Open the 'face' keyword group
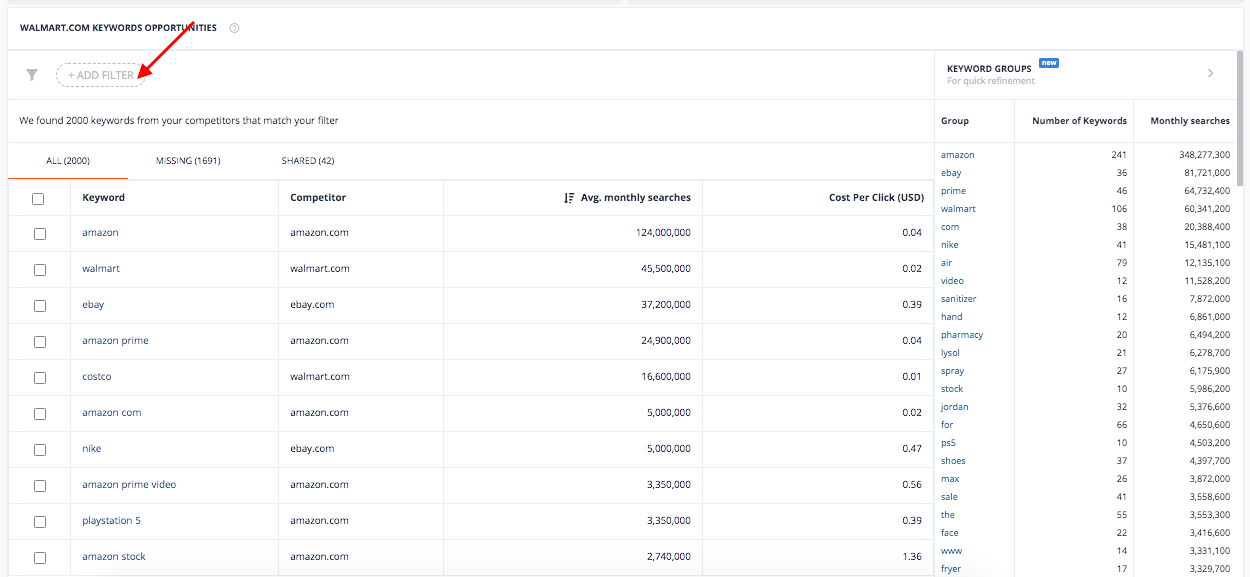The width and height of the screenshot is (1250, 577). pyautogui.click(x=950, y=533)
